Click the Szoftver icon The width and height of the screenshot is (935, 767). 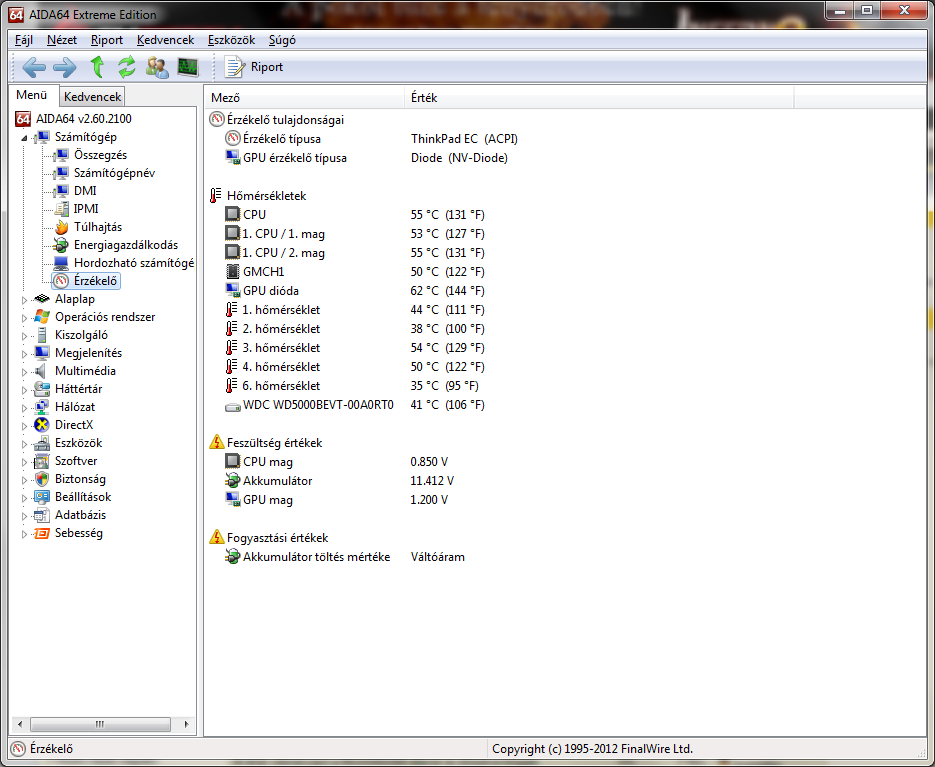(42, 461)
